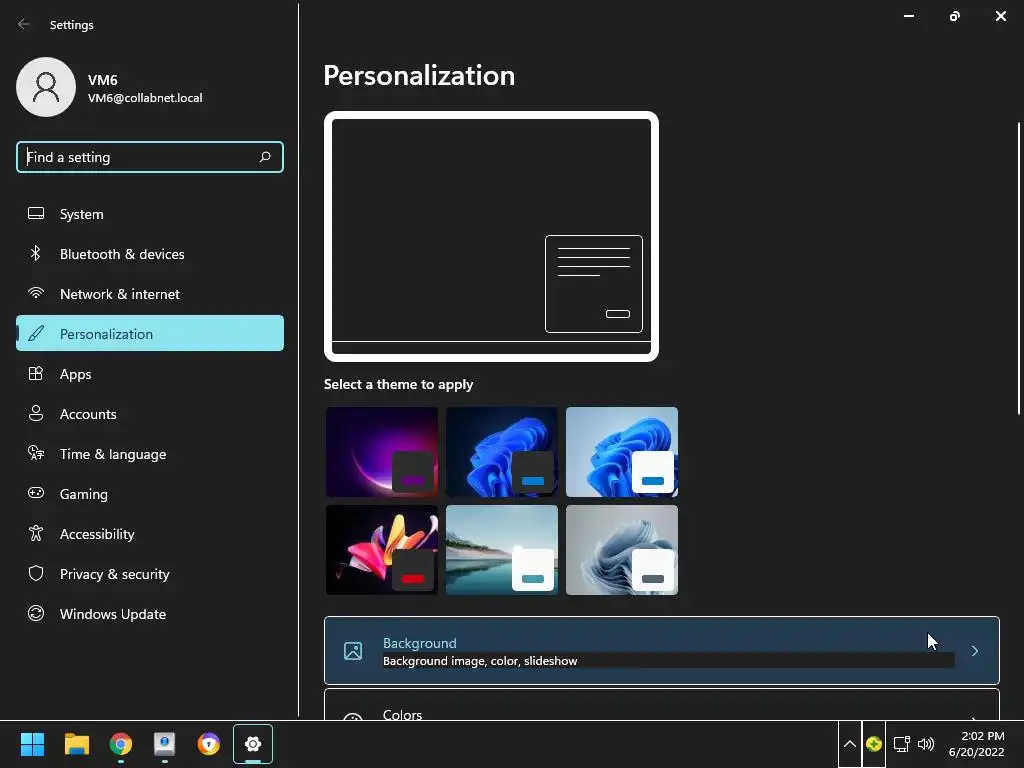The image size is (1024, 768).
Task: Click the Bluetooth icon in sidebar
Action: point(36,253)
